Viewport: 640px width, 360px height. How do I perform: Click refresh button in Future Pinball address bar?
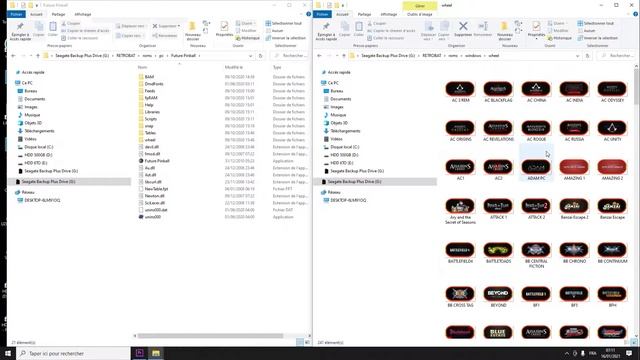pyautogui.click(x=260, y=56)
